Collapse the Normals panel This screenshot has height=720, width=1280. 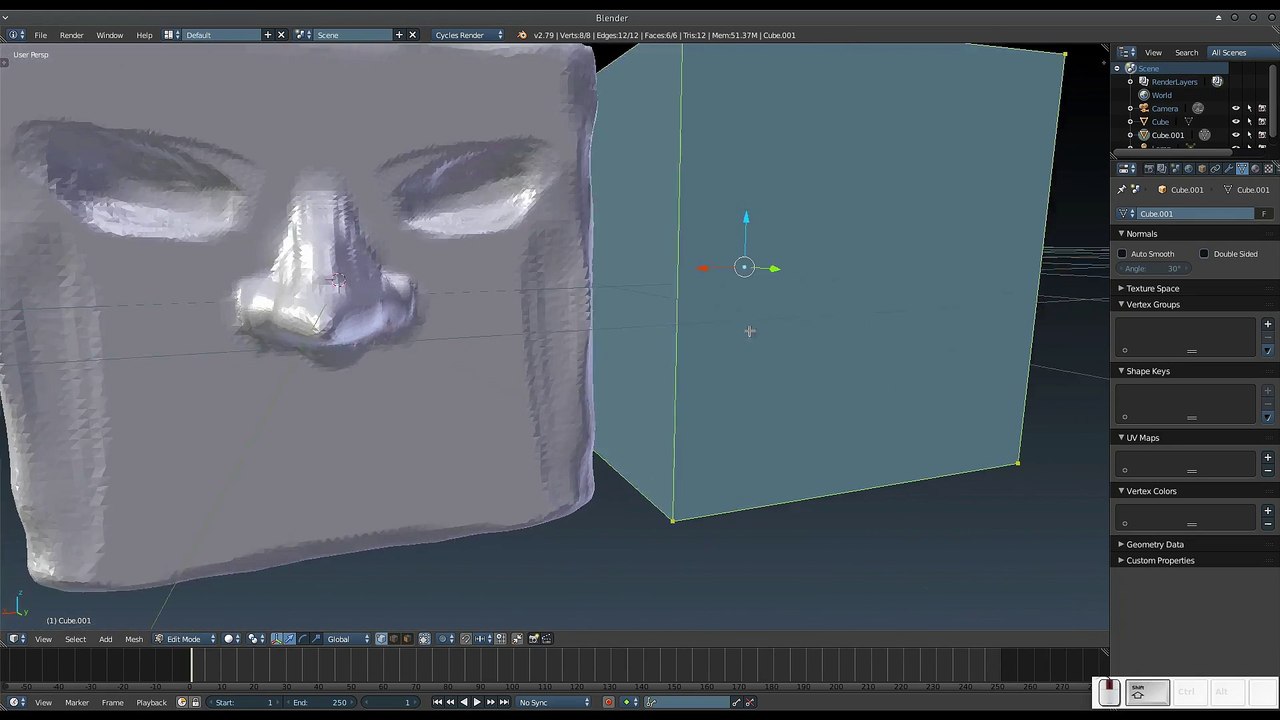coord(1121,234)
